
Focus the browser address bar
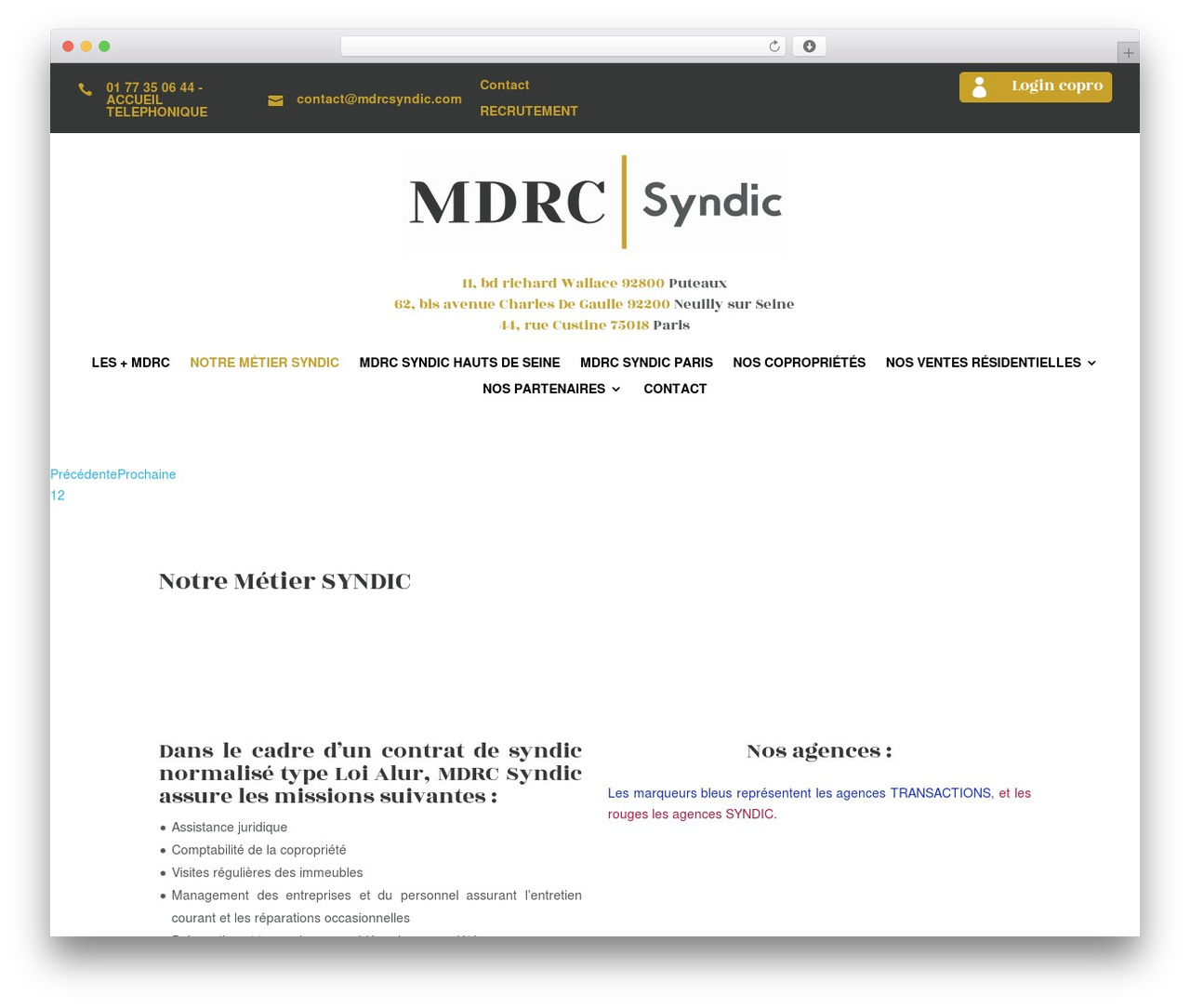coord(562,46)
